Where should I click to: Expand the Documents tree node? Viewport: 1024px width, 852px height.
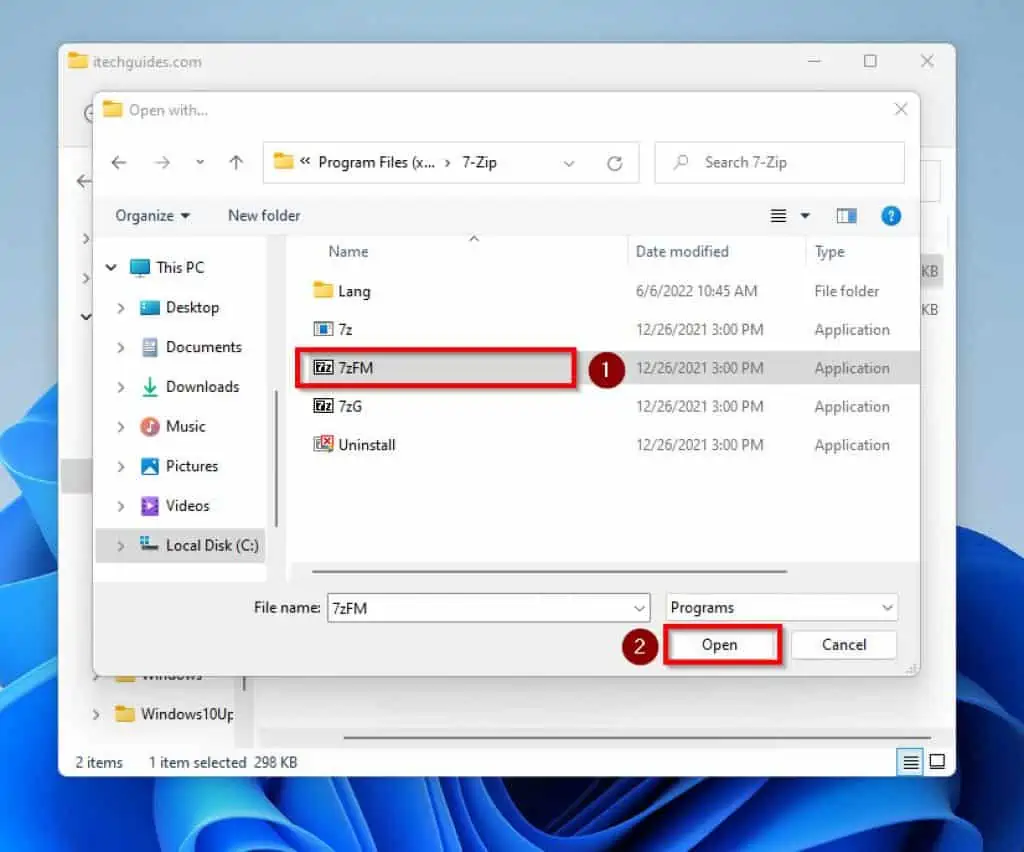[x=120, y=347]
